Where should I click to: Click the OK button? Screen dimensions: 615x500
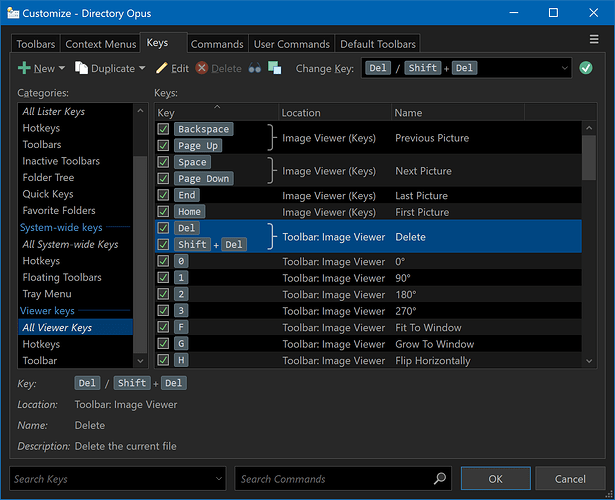(x=495, y=478)
